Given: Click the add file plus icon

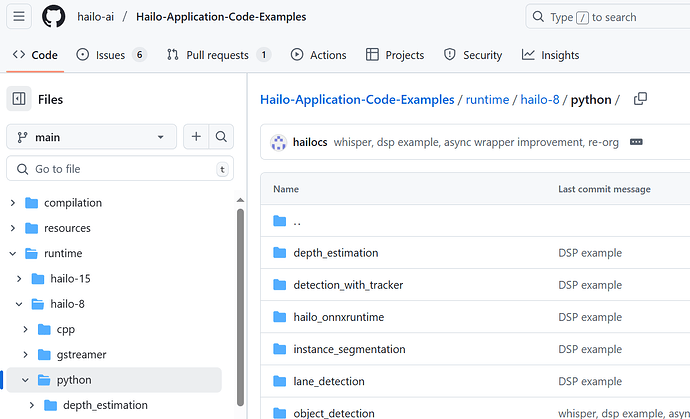Looking at the screenshot, I should (x=196, y=137).
